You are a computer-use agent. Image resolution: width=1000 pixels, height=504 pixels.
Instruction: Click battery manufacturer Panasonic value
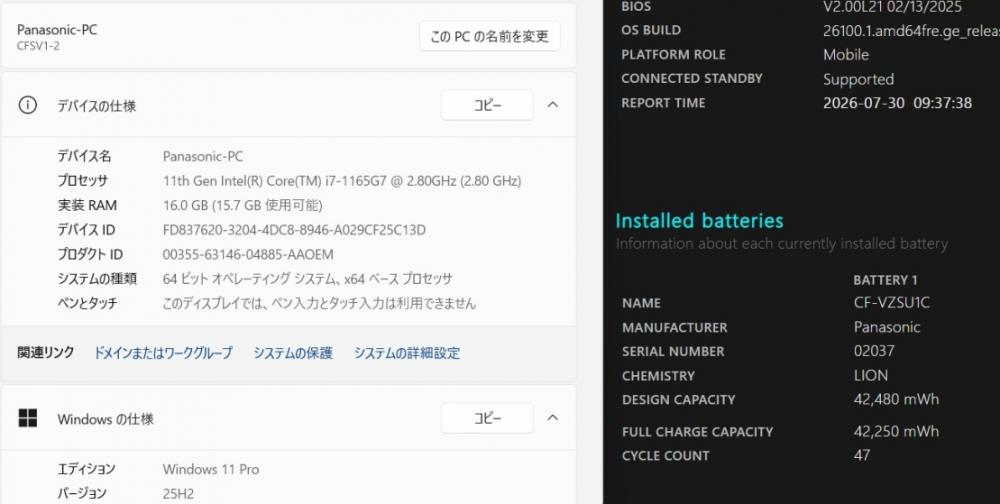pyautogui.click(x=886, y=327)
